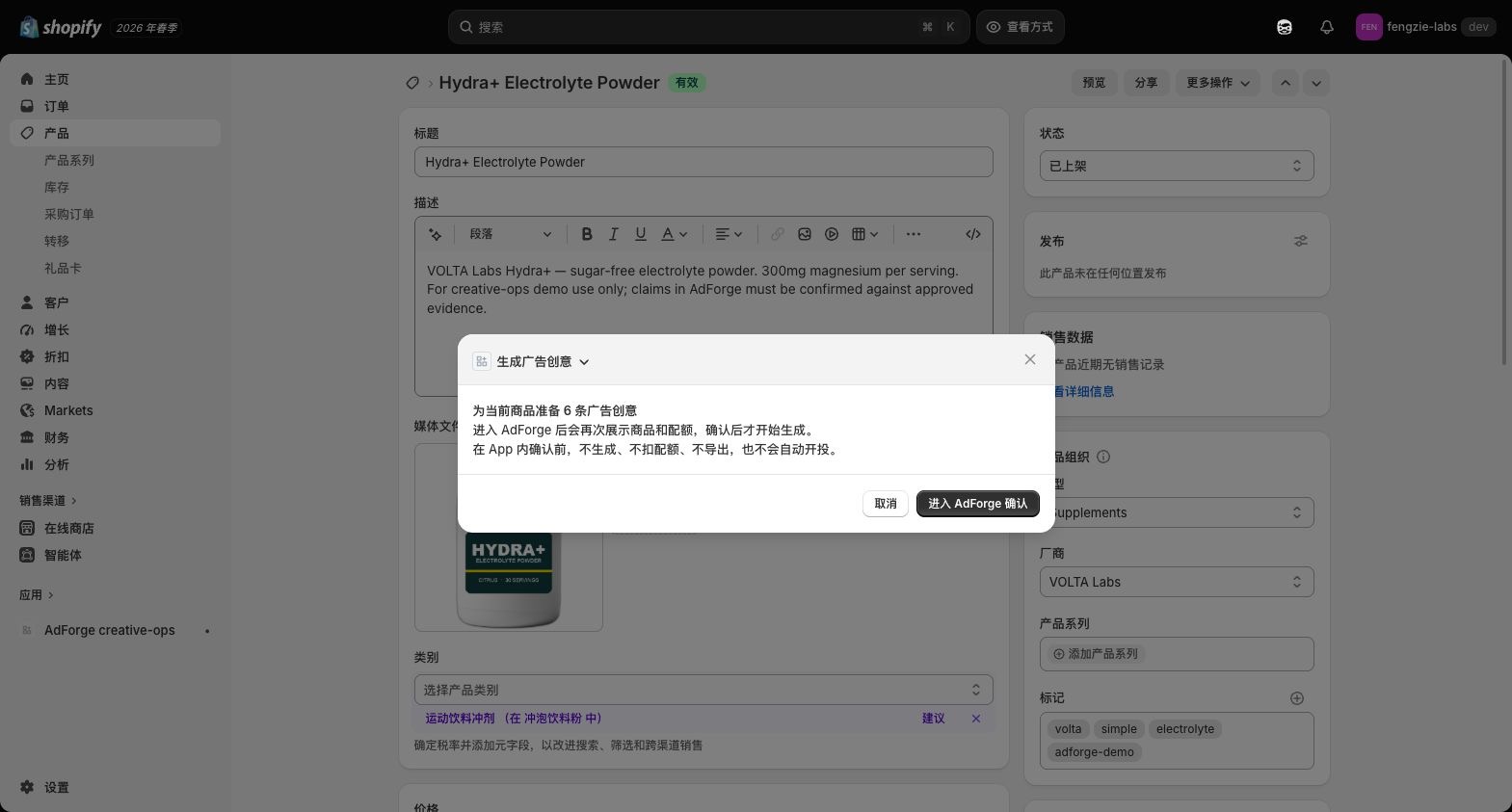
Task: Close the 生成广告创意 dialog
Action: pos(1030,359)
